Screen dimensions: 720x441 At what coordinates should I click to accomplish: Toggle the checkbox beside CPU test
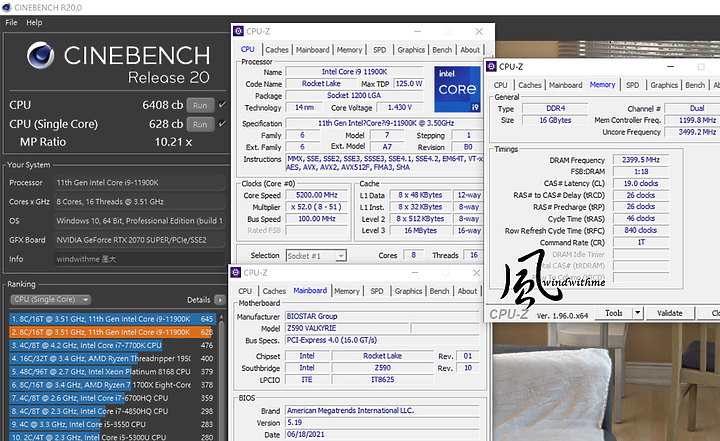(x=222, y=105)
